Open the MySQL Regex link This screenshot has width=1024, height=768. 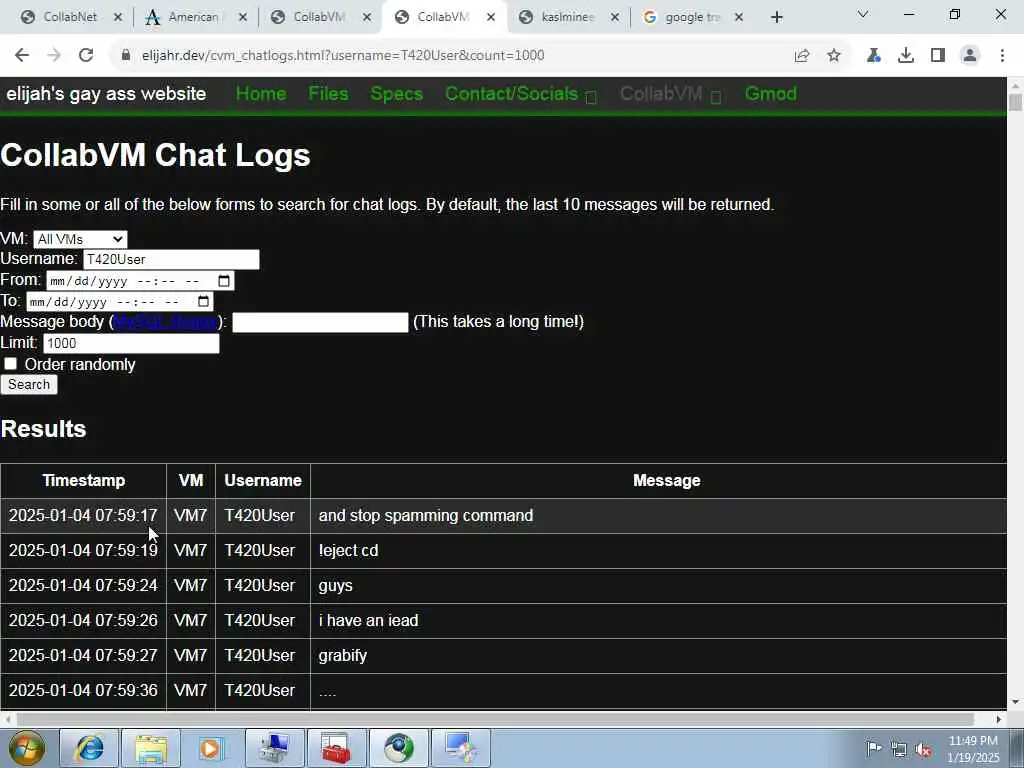(x=166, y=322)
